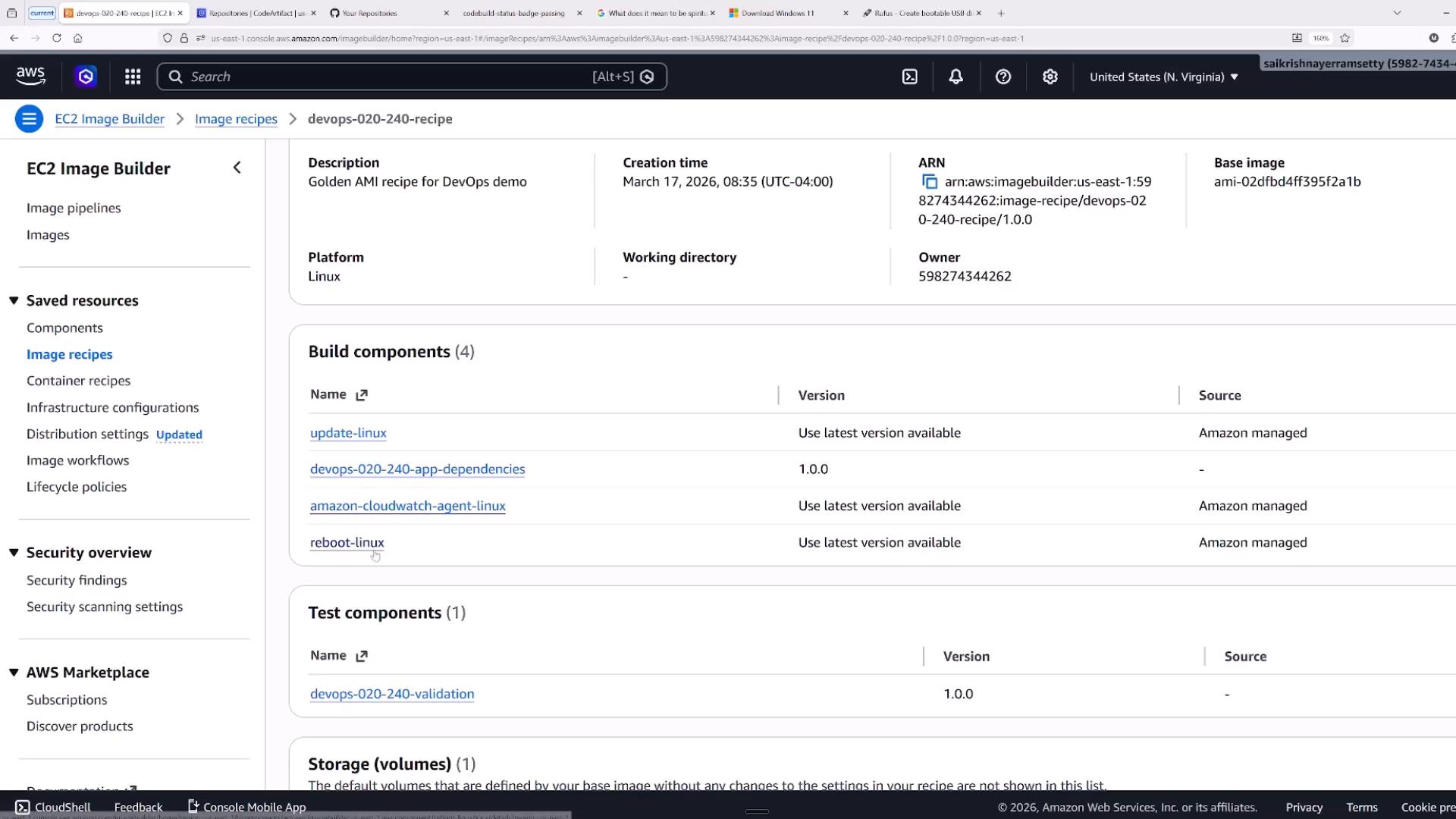Collapse the Security overview section
Viewport: 1456px width, 819px height.
tap(14, 552)
